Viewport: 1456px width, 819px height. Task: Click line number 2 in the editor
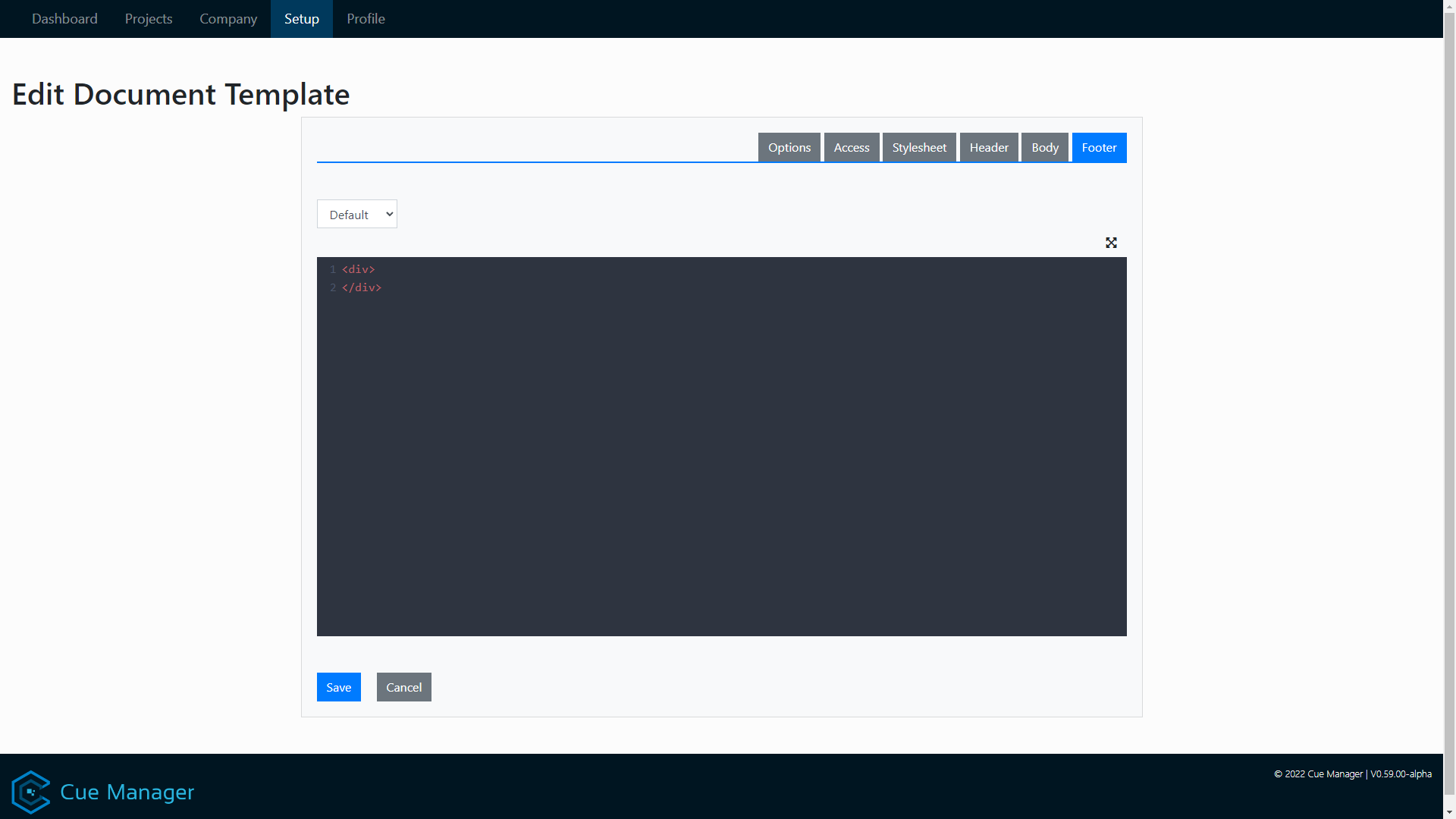(x=333, y=287)
